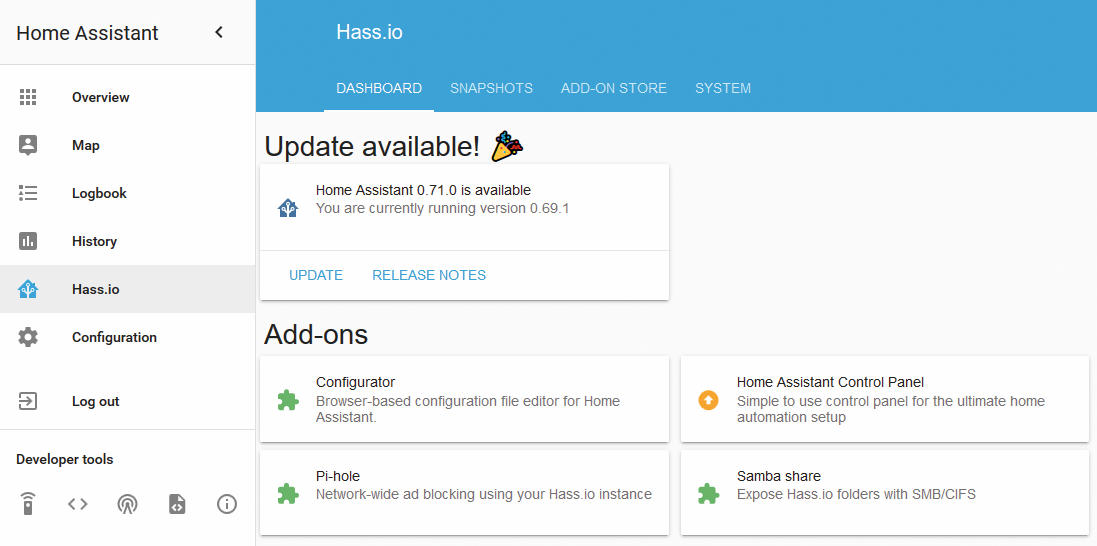
Task: Click the Configurator green puzzle icon
Action: [288, 400]
